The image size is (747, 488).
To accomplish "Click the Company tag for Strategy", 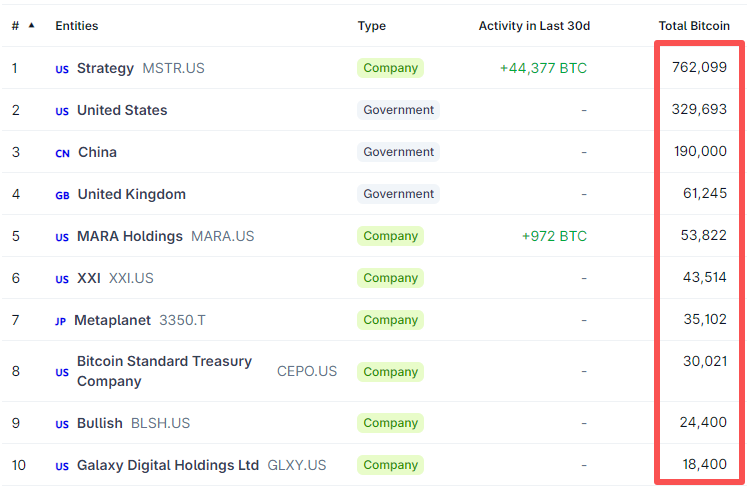I will click(x=390, y=68).
